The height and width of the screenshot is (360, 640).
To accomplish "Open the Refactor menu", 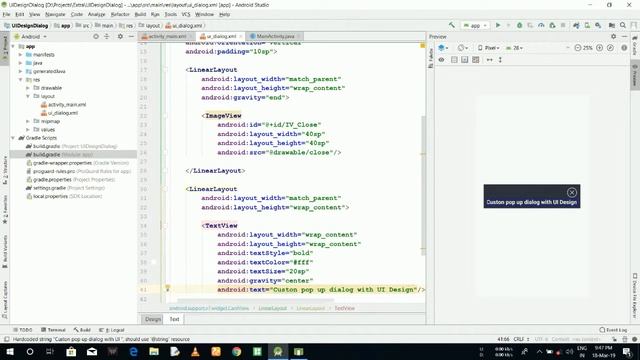I will coord(120,14).
